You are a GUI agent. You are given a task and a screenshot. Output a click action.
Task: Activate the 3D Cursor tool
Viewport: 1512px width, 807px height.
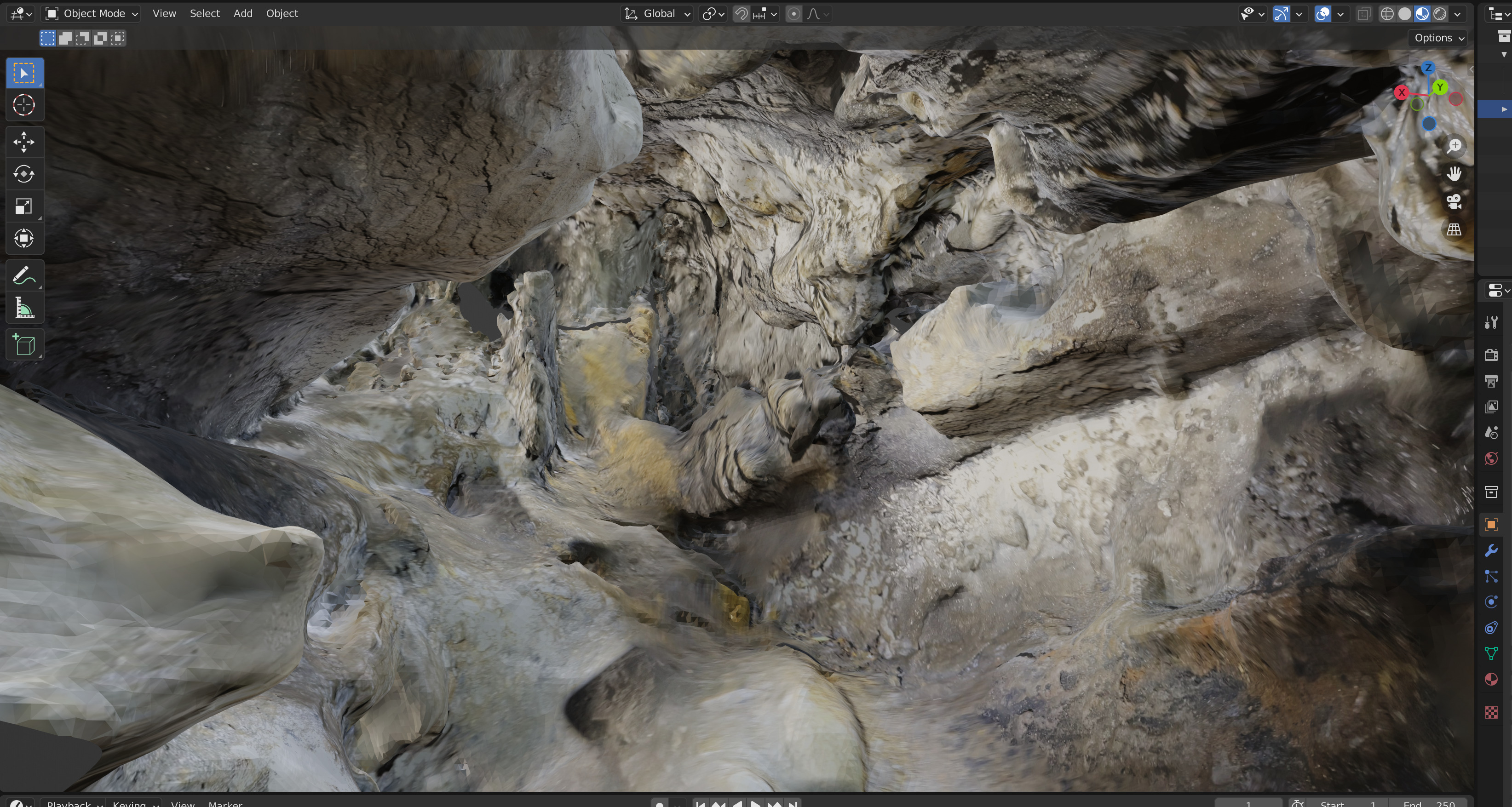(x=24, y=106)
